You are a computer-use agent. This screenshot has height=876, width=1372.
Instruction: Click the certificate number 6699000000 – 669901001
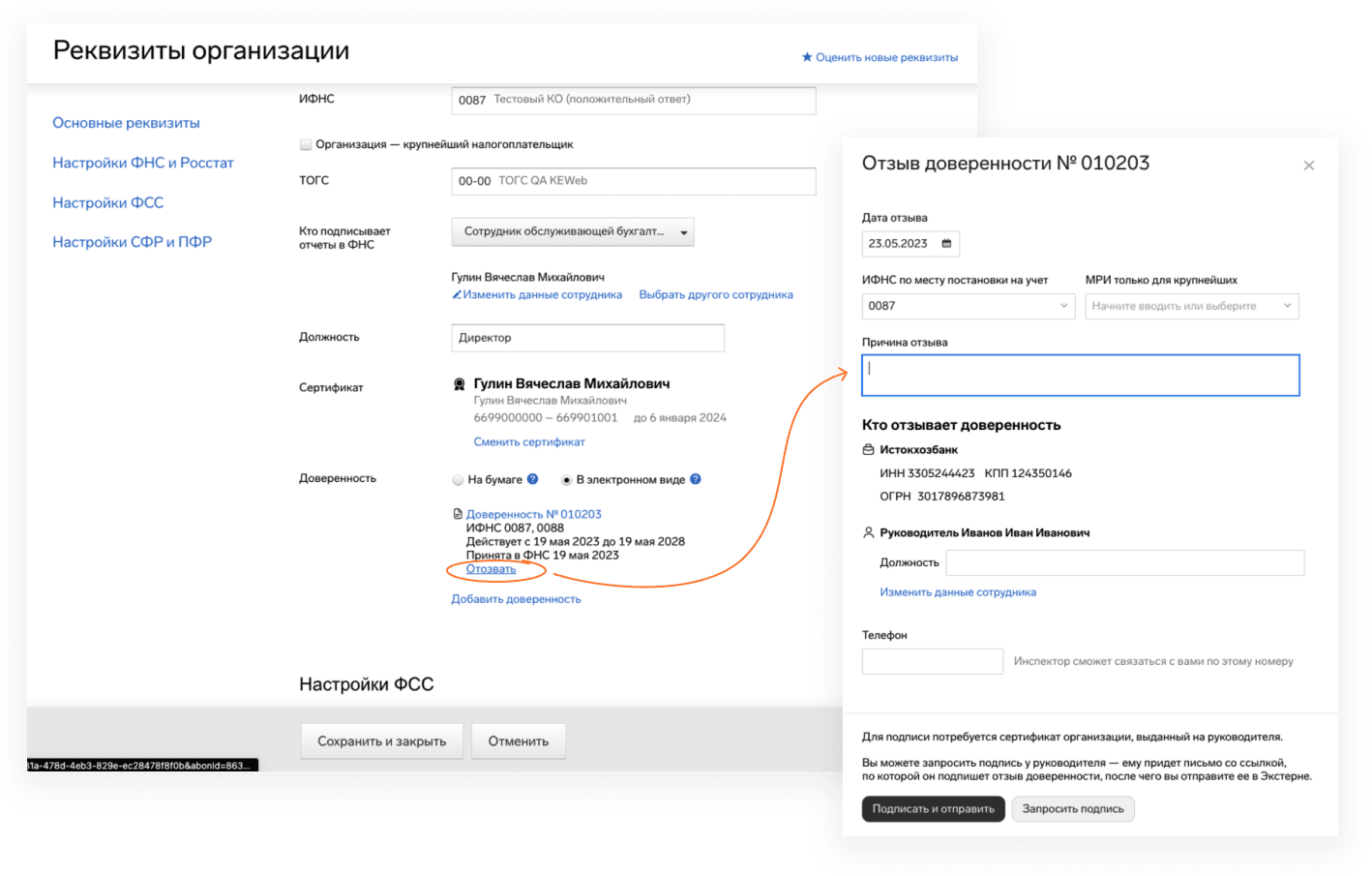546,418
